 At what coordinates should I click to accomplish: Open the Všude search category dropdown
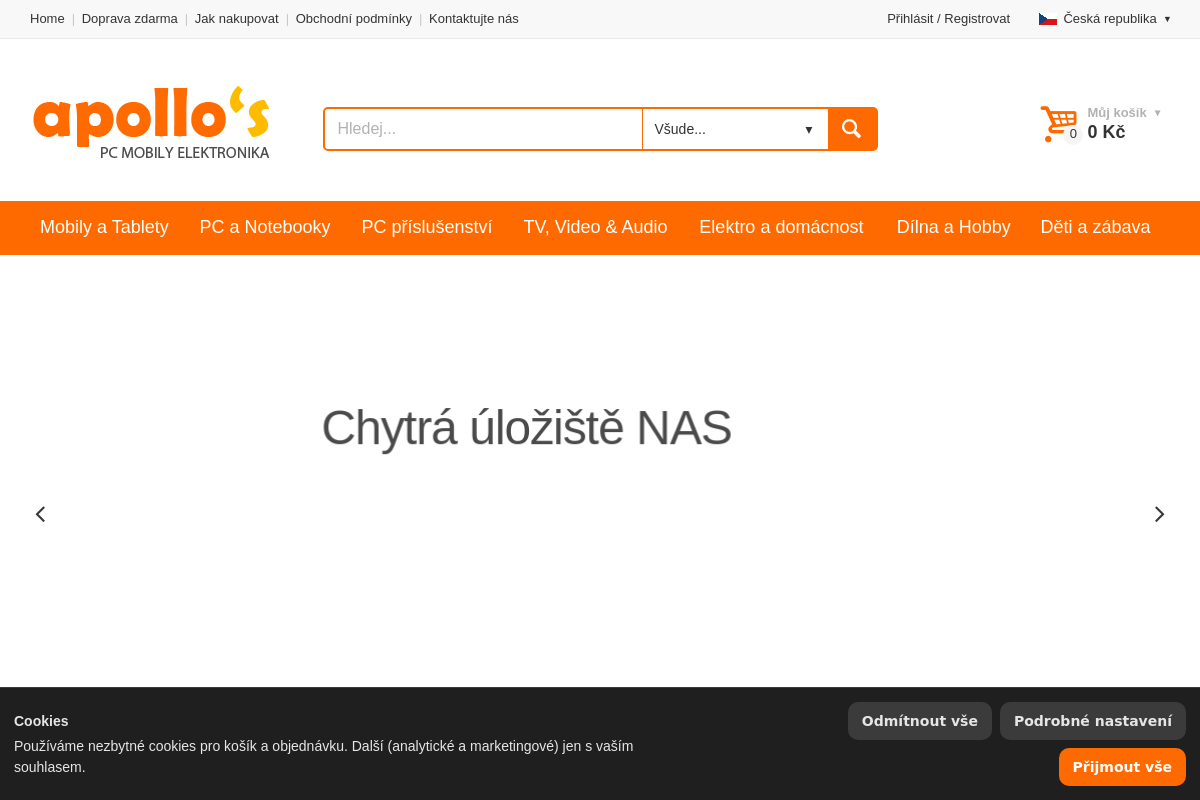pos(735,128)
